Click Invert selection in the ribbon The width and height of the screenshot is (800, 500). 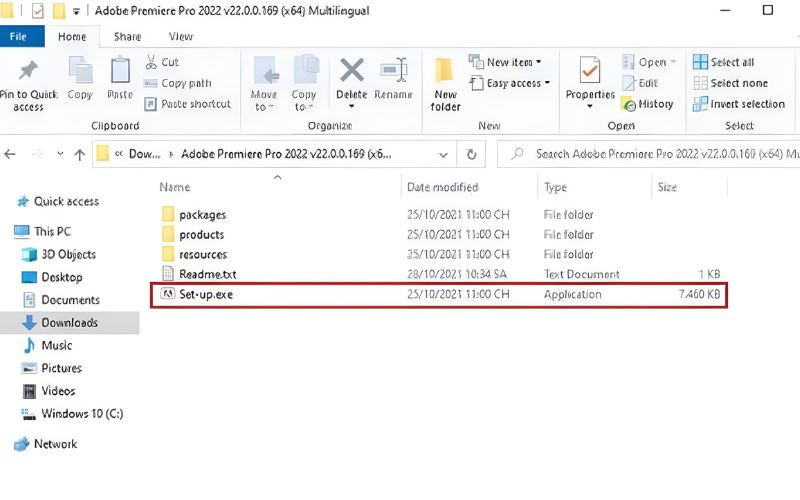739,104
